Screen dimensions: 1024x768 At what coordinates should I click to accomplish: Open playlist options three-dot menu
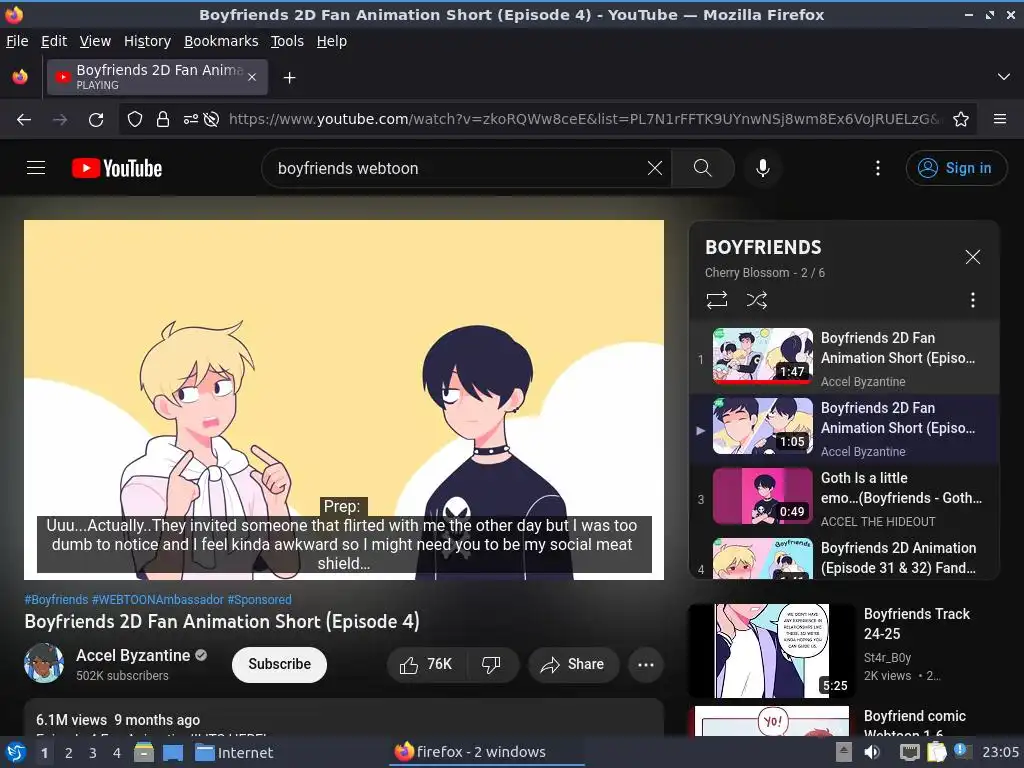[x=973, y=300]
